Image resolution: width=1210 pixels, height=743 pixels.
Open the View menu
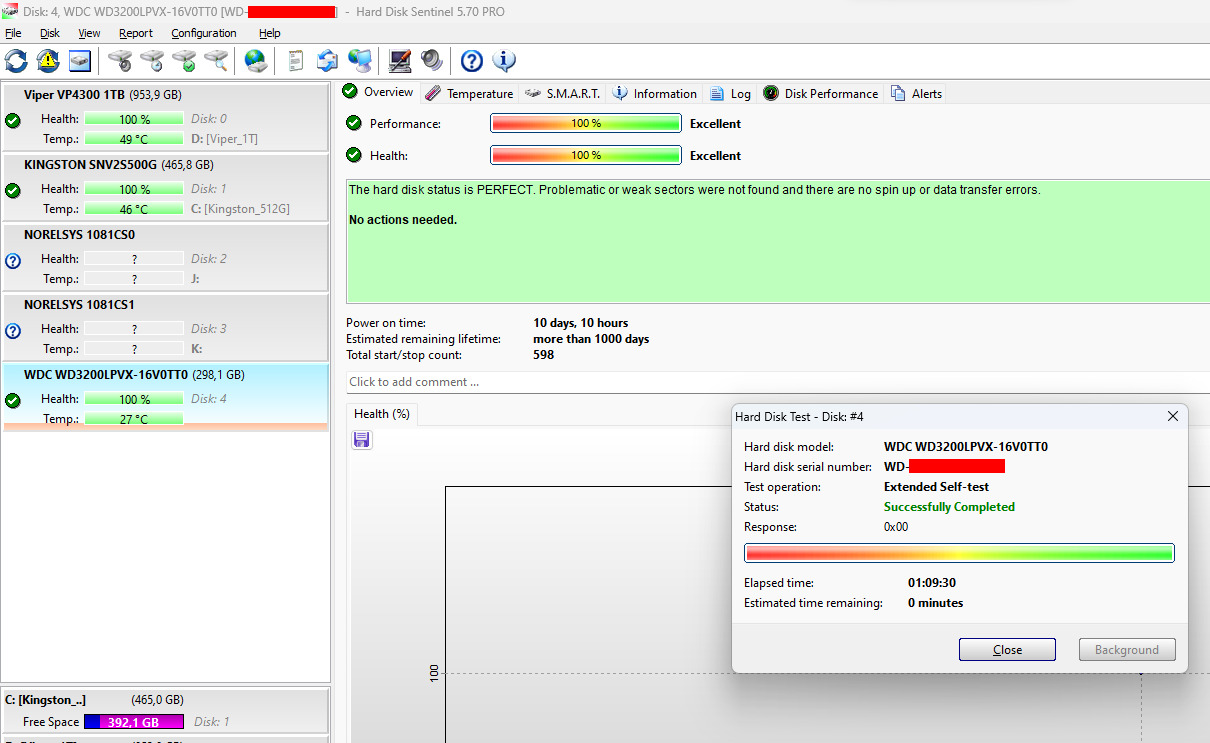click(89, 33)
